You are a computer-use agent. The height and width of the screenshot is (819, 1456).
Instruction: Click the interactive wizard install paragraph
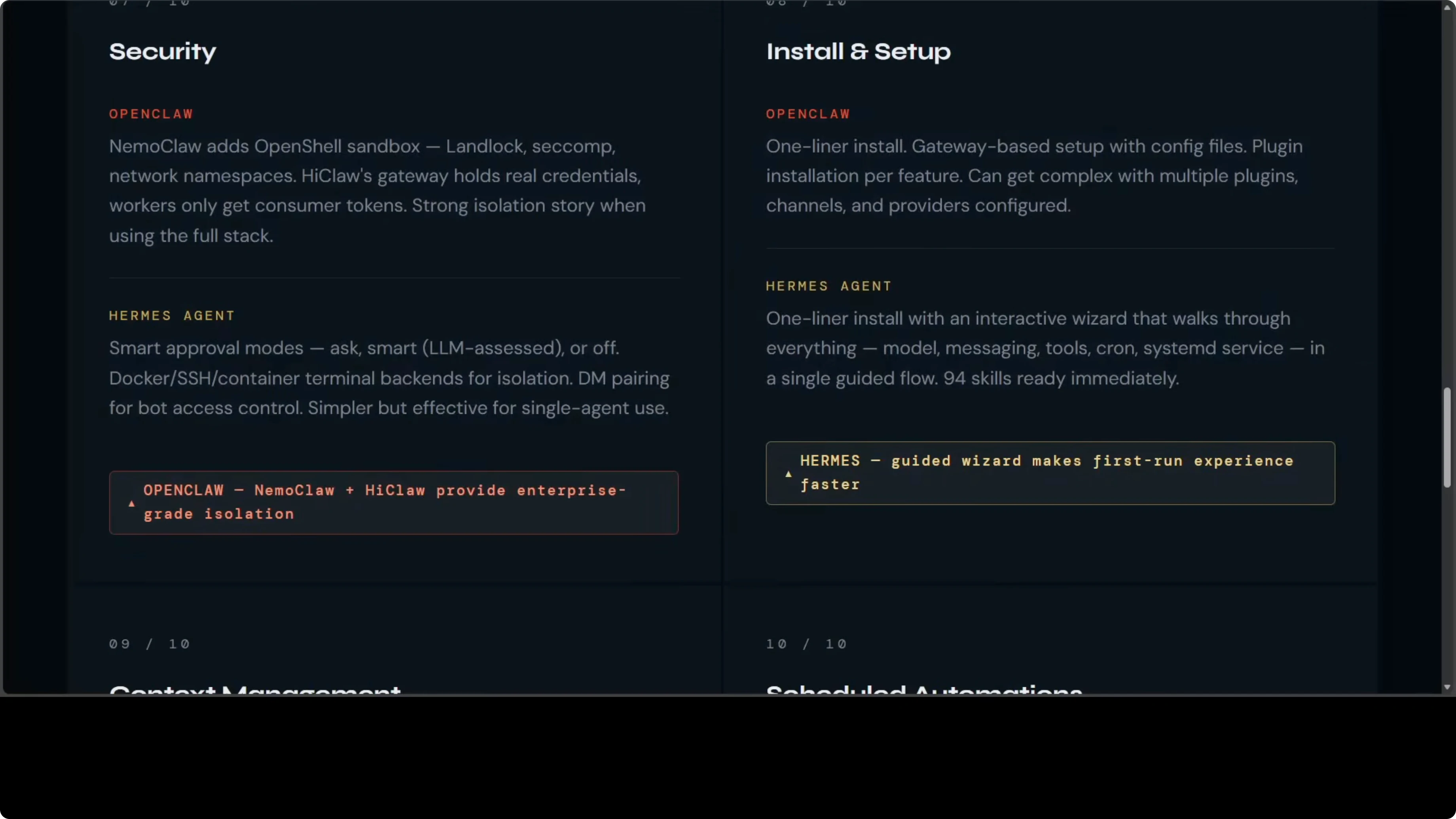[1045, 348]
